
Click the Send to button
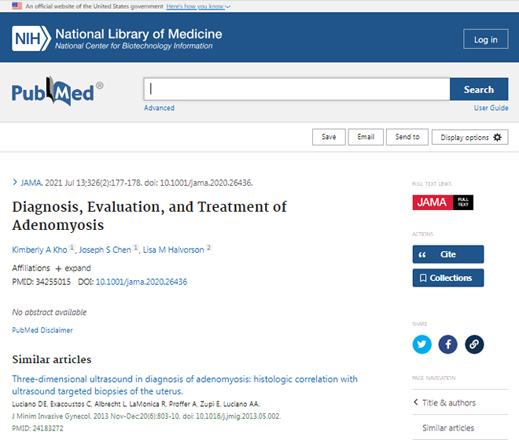(x=407, y=137)
